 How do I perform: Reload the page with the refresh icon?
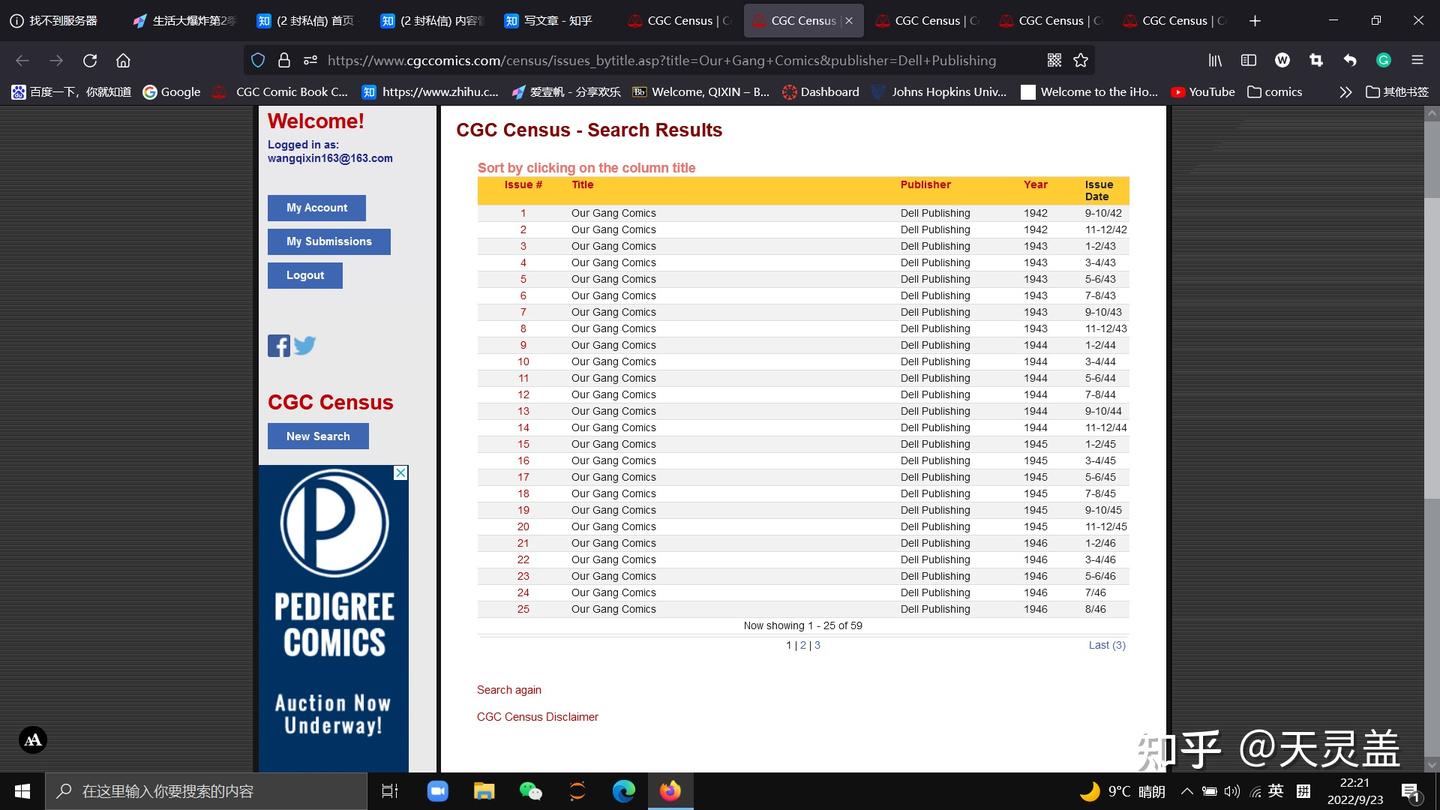[x=90, y=60]
